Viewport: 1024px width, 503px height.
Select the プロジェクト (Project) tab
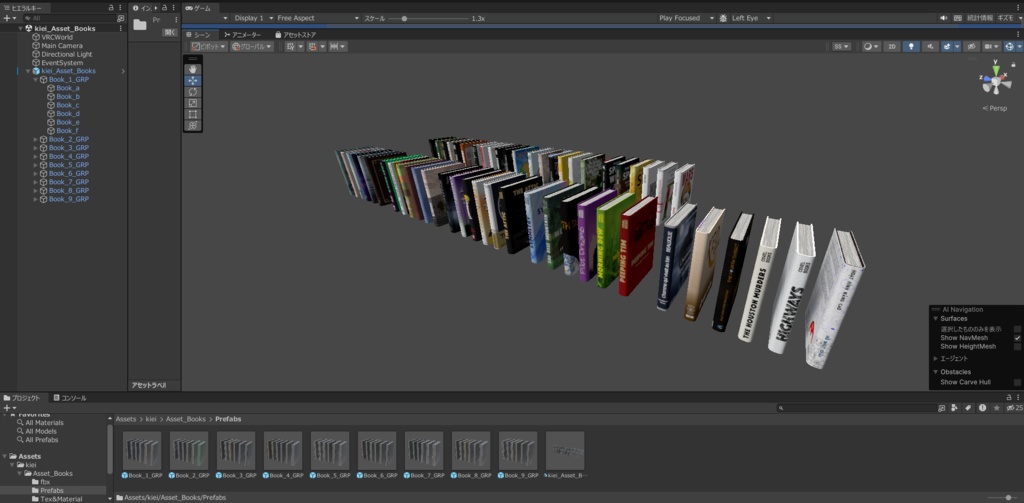coord(22,398)
